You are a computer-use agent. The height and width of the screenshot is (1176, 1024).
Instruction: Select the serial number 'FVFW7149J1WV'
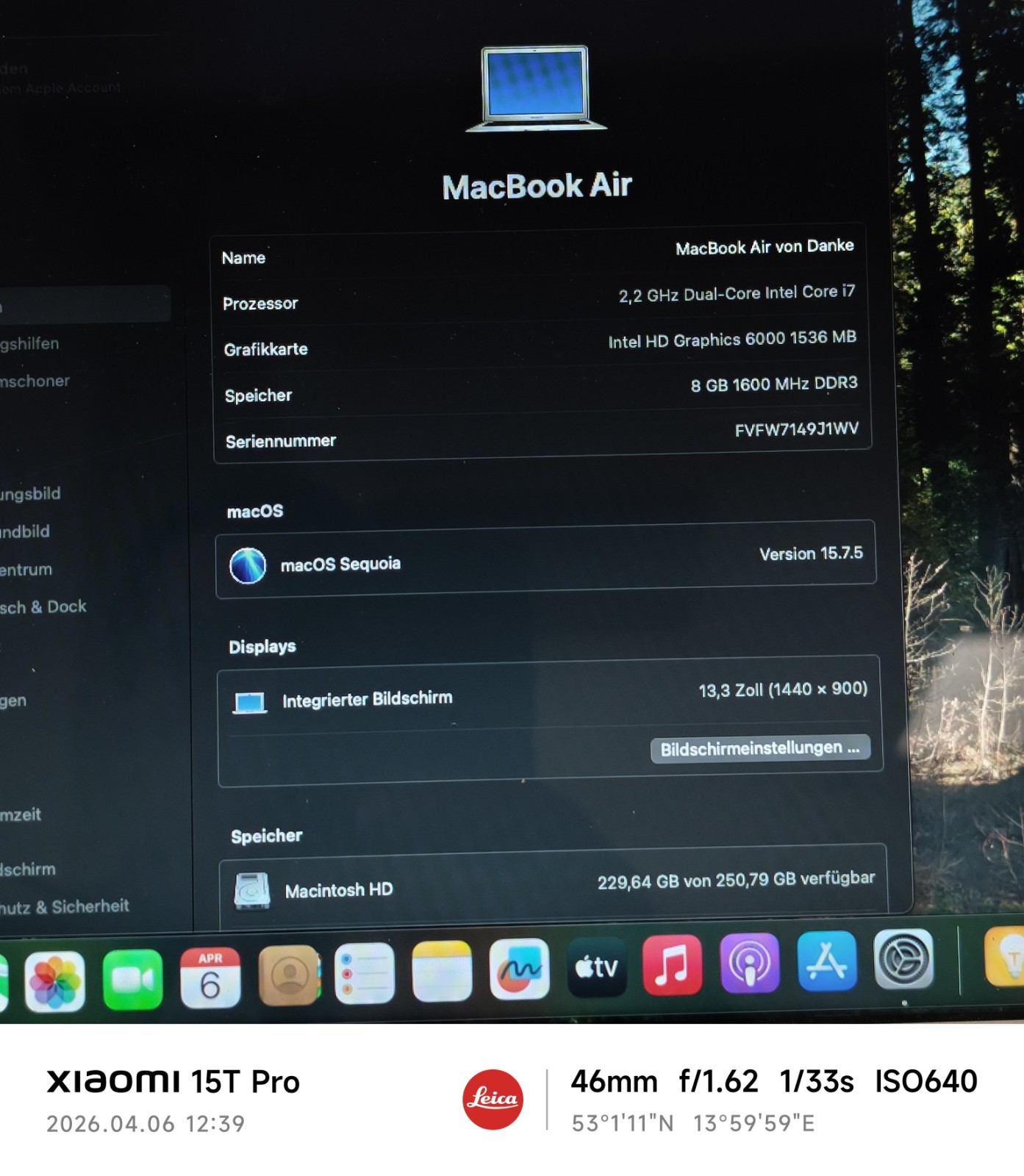(797, 429)
